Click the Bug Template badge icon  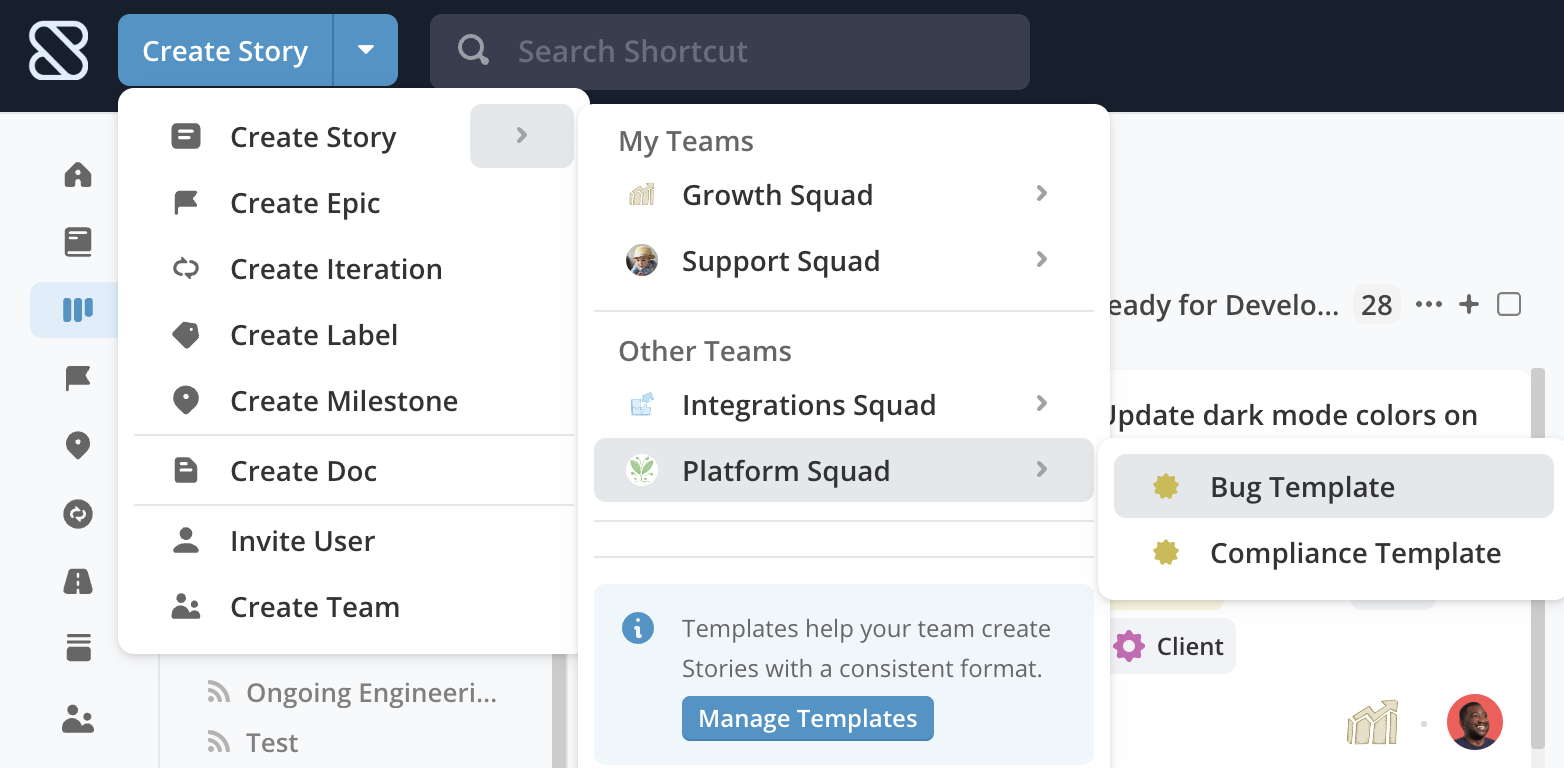[x=1166, y=487]
